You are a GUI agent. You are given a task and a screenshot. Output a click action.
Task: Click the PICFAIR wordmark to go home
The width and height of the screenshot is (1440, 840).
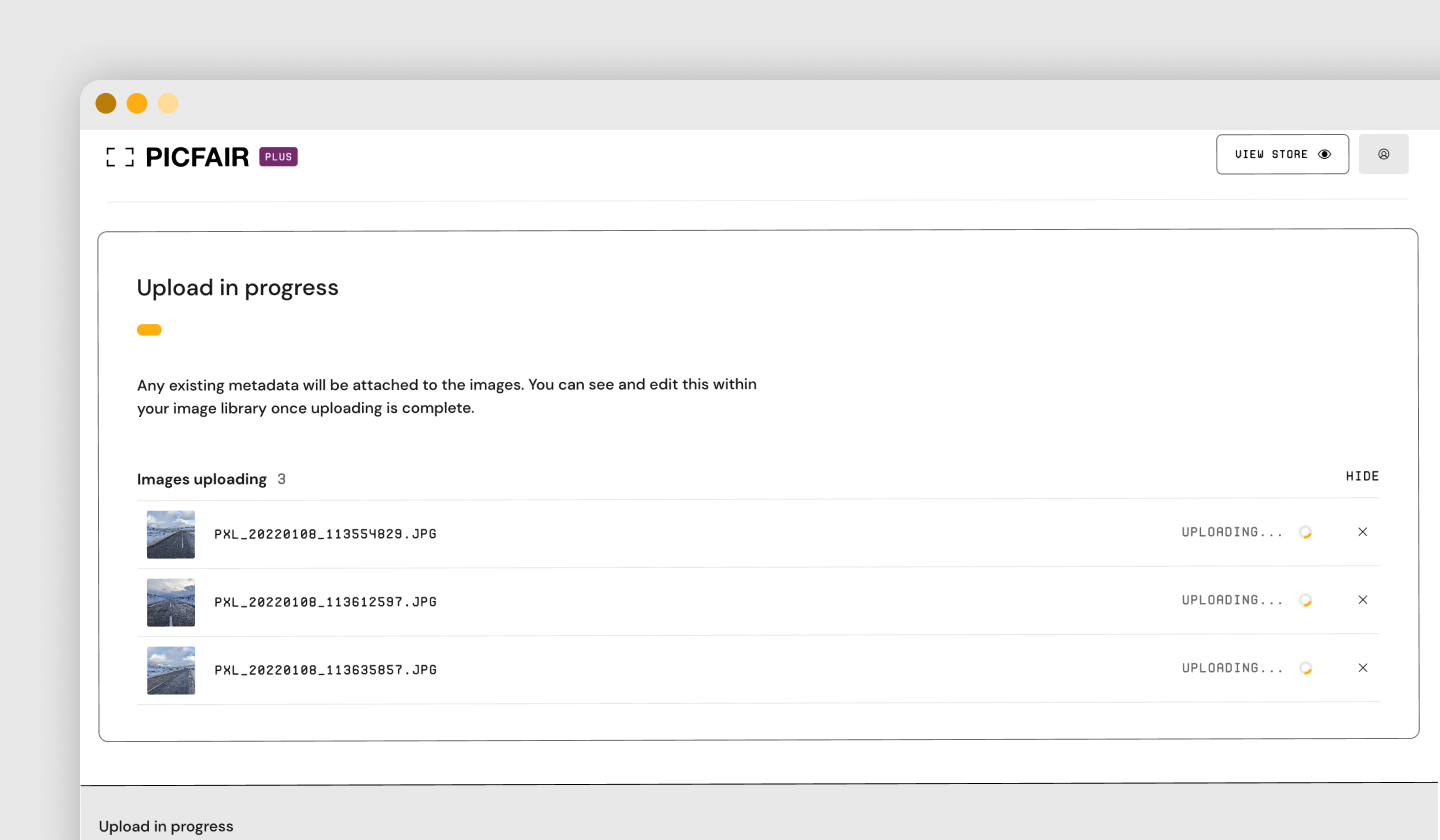tap(197, 157)
